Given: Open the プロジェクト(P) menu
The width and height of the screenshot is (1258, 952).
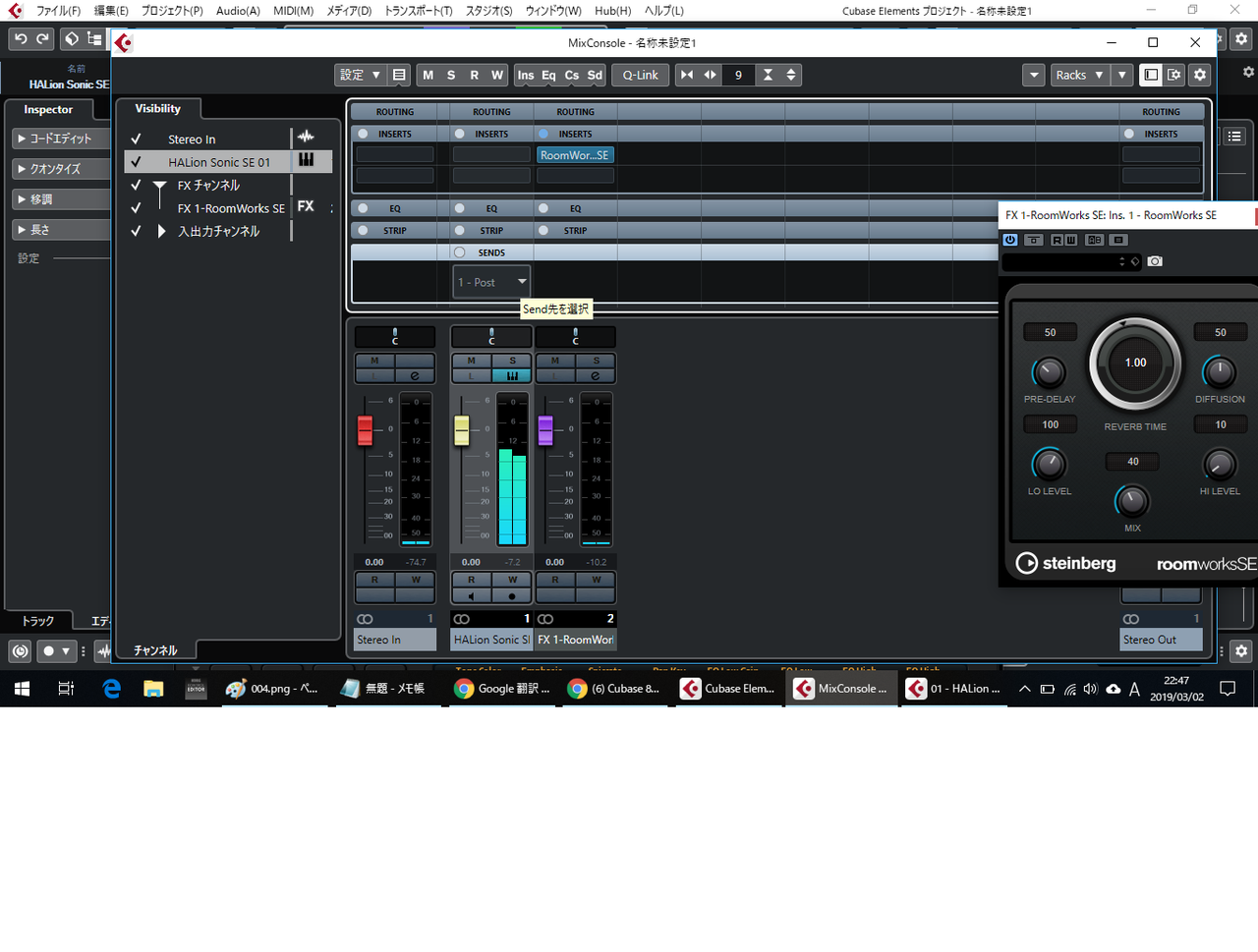Looking at the screenshot, I should pyautogui.click(x=172, y=11).
